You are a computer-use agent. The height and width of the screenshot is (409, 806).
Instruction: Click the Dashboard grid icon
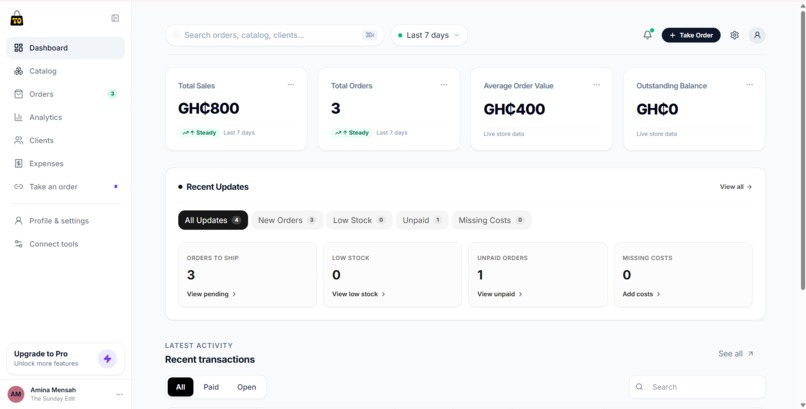pos(19,48)
